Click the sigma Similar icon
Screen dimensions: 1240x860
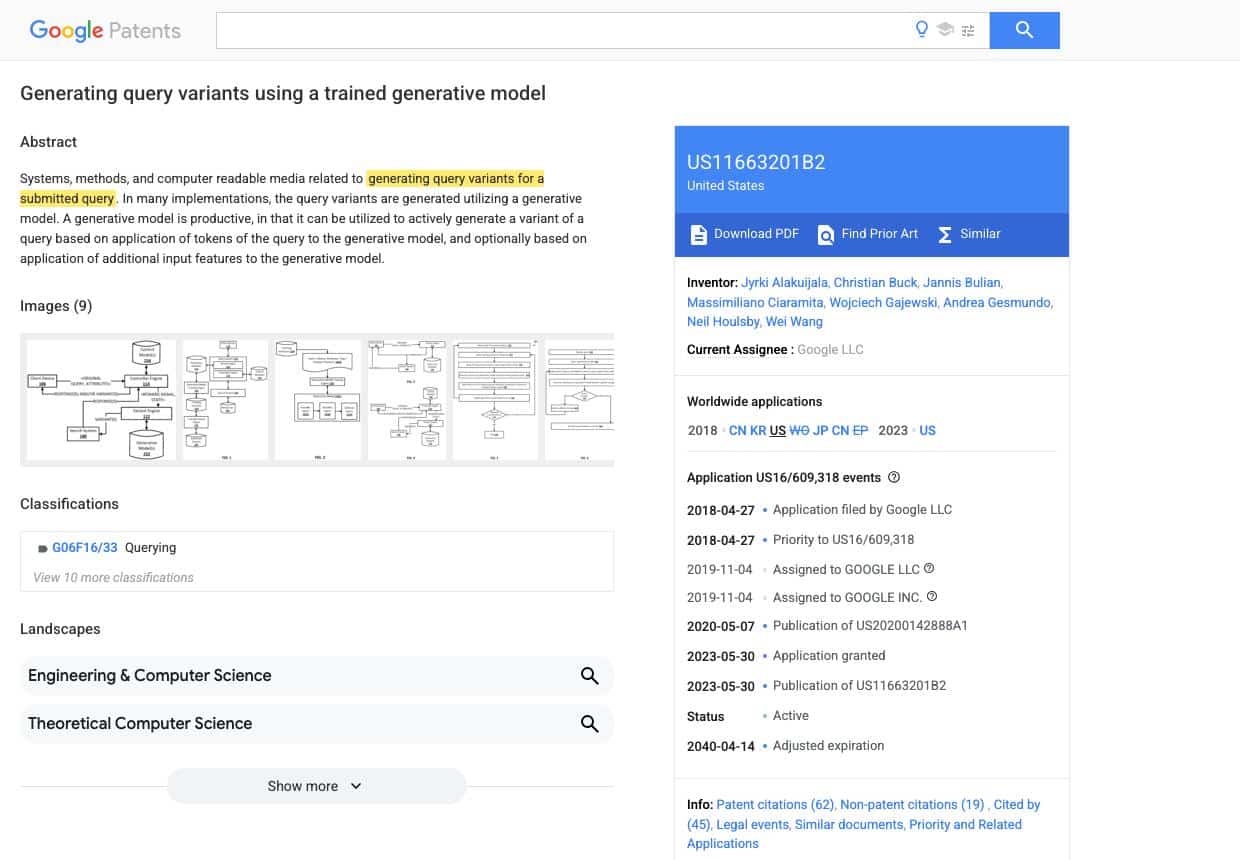945,234
